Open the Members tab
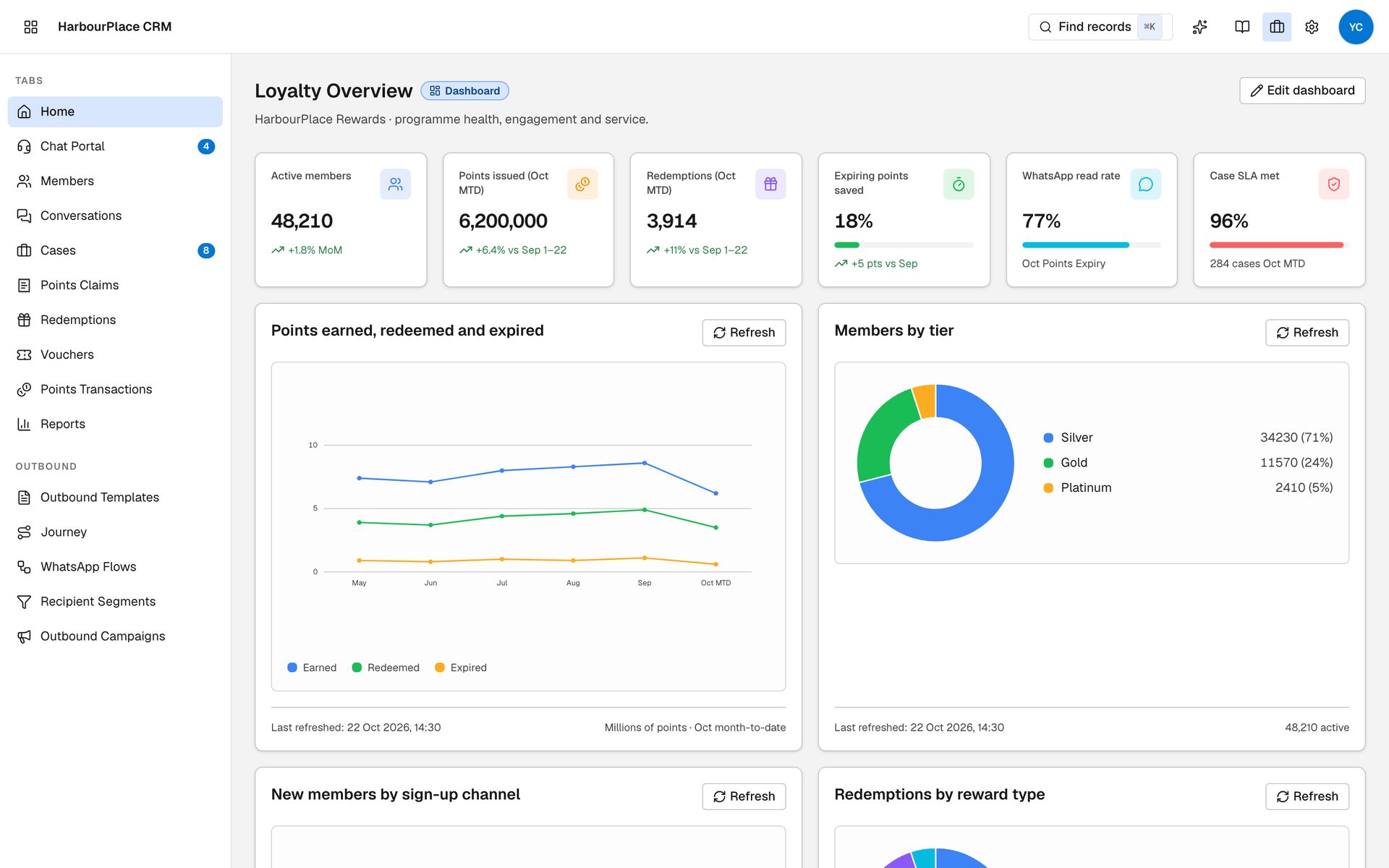This screenshot has height=868, width=1389. pyautogui.click(x=115, y=181)
